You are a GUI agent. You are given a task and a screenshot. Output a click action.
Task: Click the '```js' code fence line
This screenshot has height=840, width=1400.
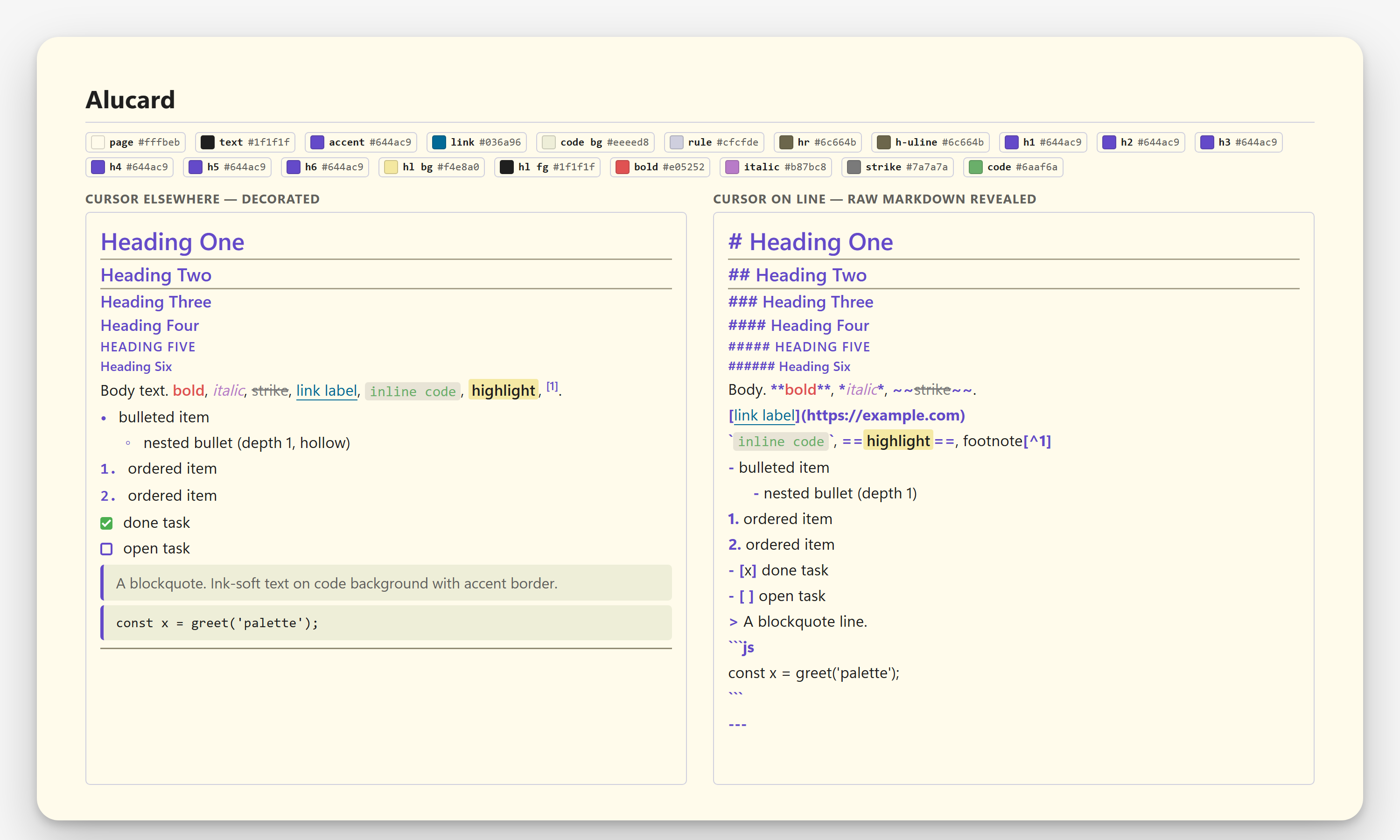(742, 648)
